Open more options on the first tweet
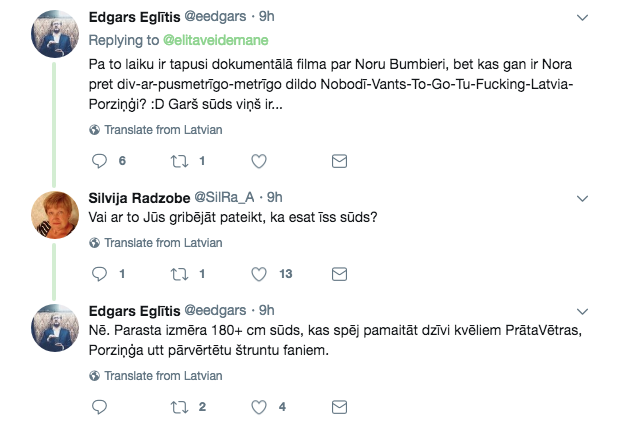 click(585, 17)
